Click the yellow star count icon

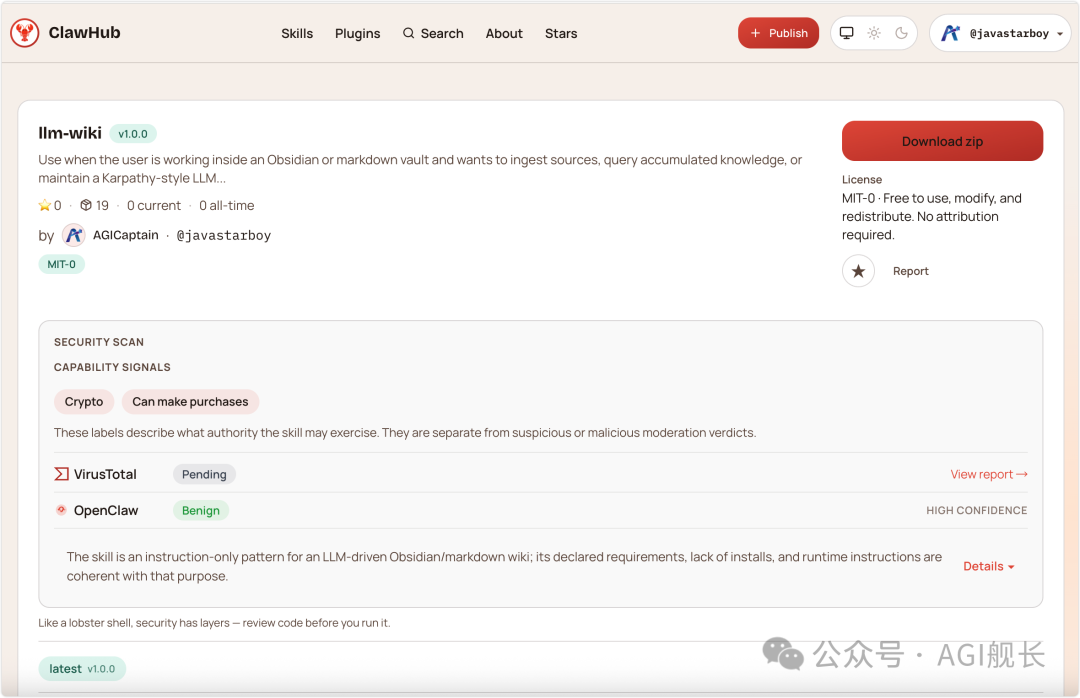(x=45, y=205)
